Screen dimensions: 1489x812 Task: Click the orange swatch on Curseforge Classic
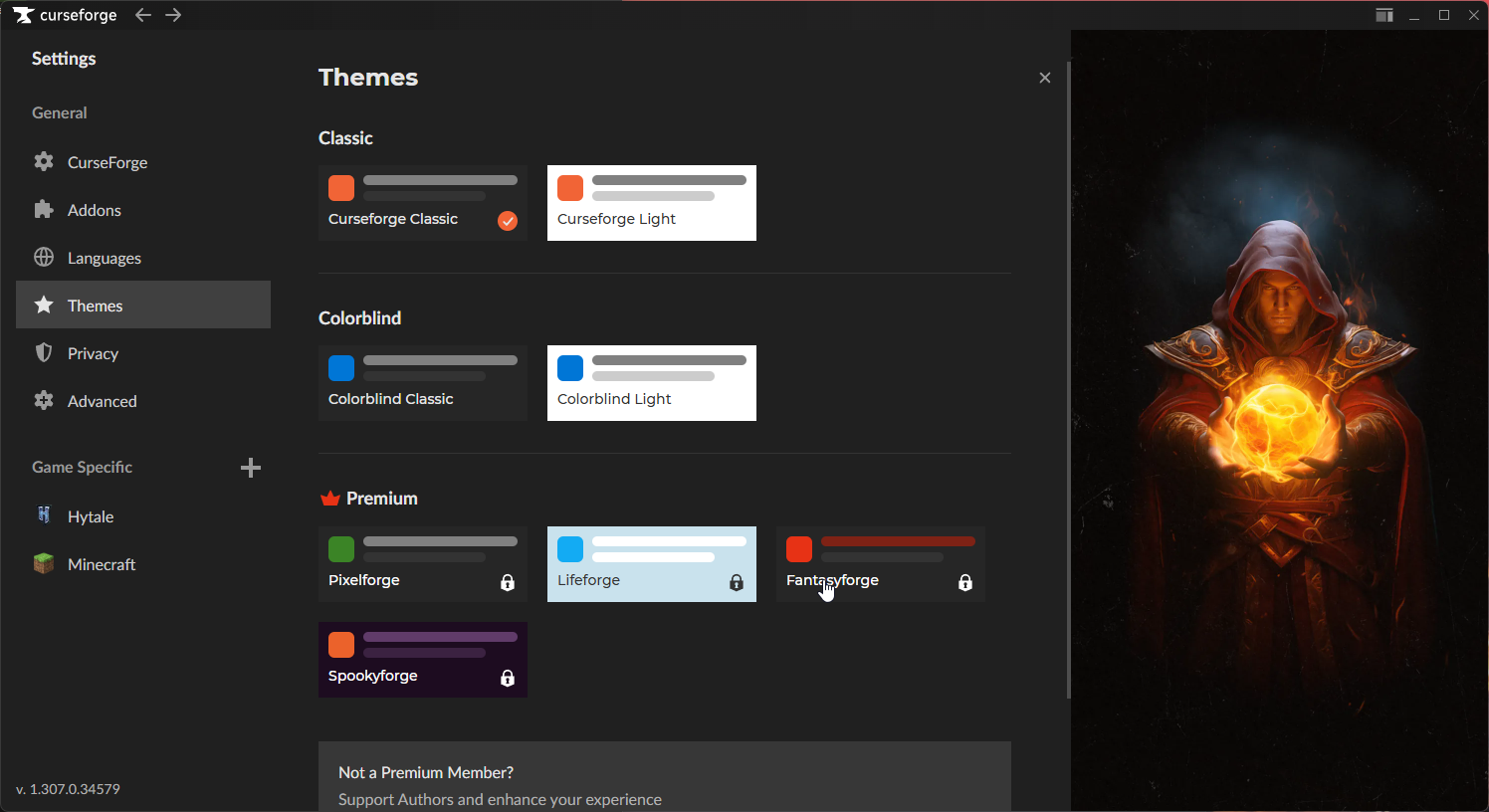pos(341,188)
